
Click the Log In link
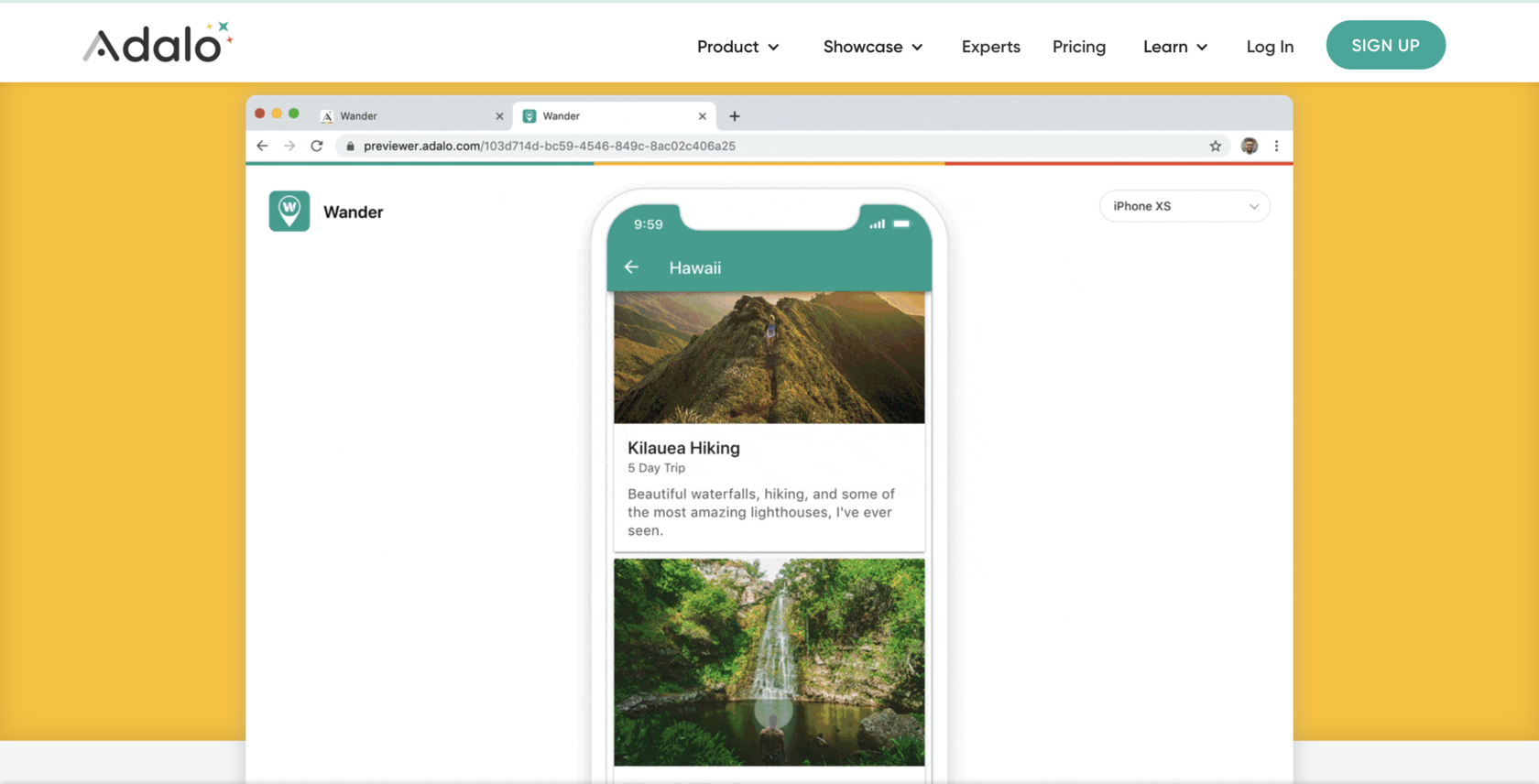click(1270, 47)
